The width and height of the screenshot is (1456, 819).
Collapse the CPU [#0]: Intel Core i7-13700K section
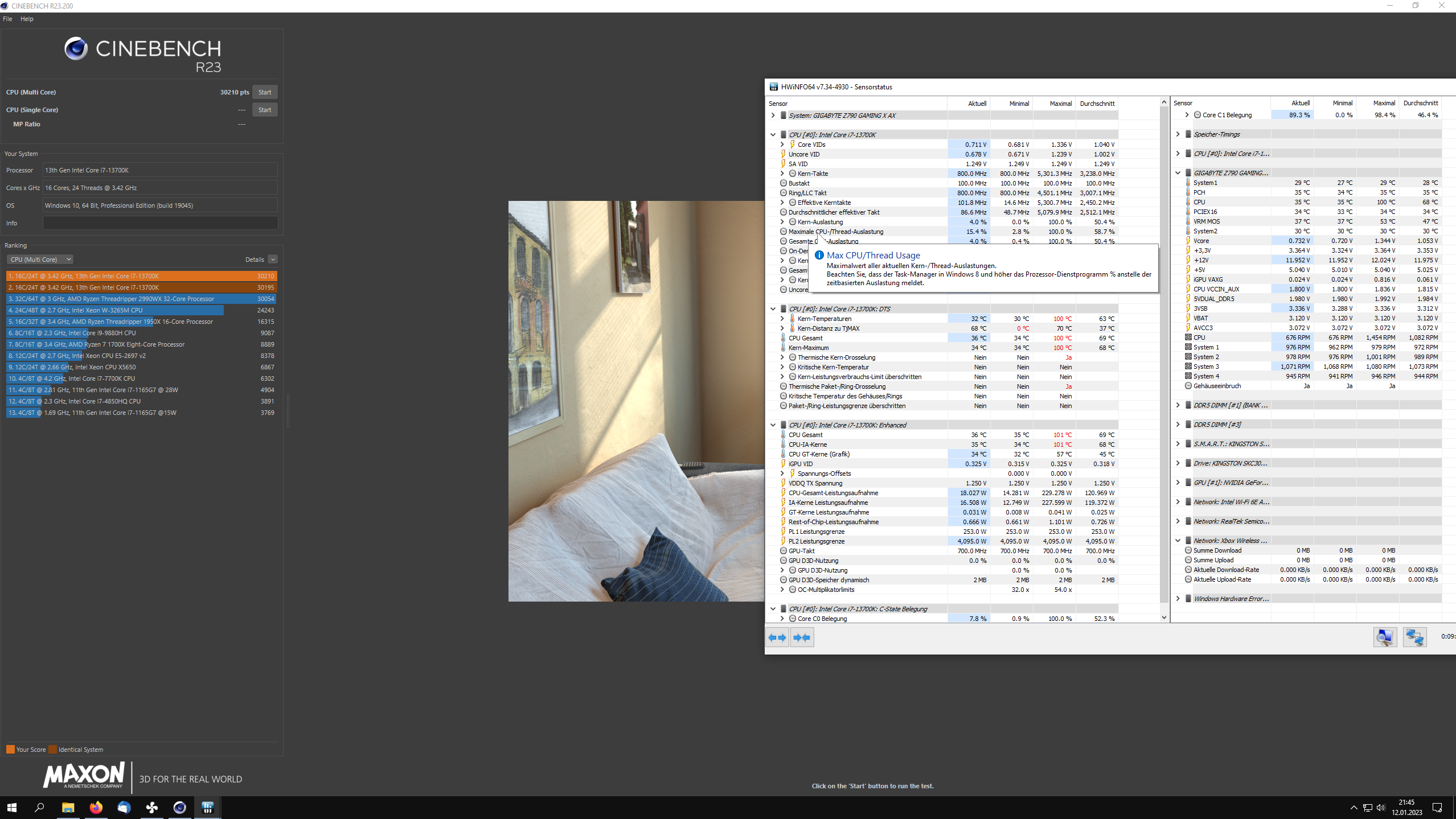coord(773,134)
